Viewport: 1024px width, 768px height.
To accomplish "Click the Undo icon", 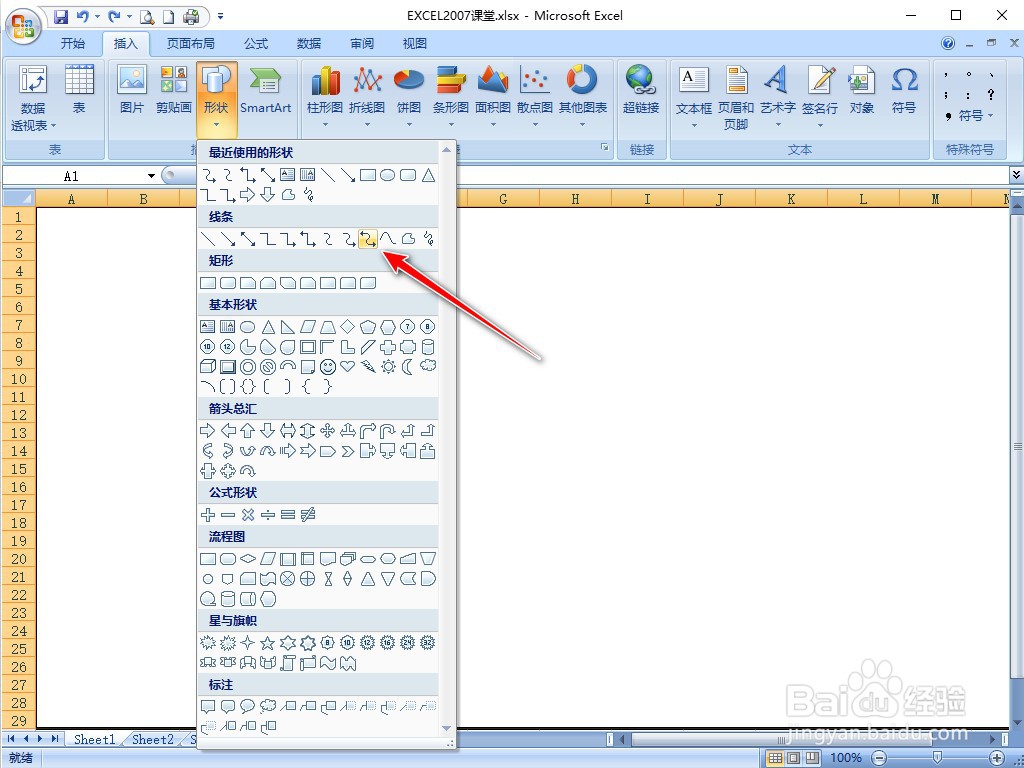I will 82,16.
